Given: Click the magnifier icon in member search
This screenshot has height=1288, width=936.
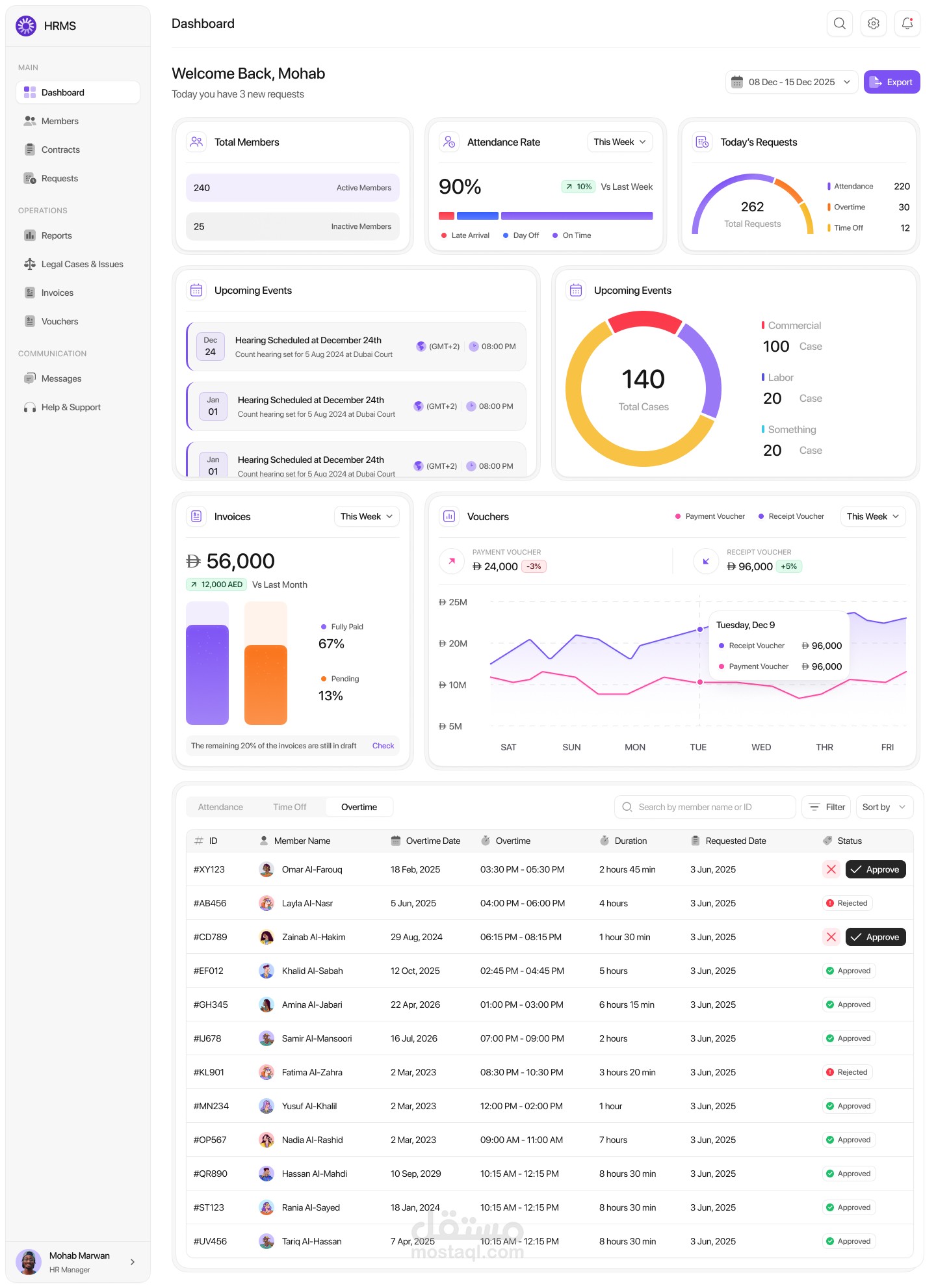Looking at the screenshot, I should coord(627,807).
